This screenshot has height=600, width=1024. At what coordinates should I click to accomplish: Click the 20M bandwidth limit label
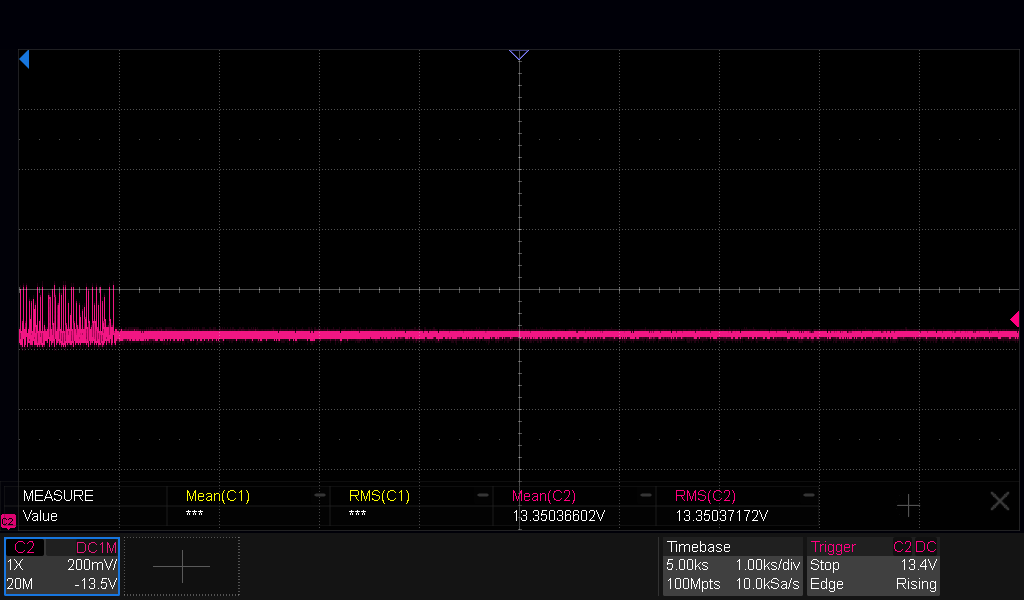[x=20, y=584]
